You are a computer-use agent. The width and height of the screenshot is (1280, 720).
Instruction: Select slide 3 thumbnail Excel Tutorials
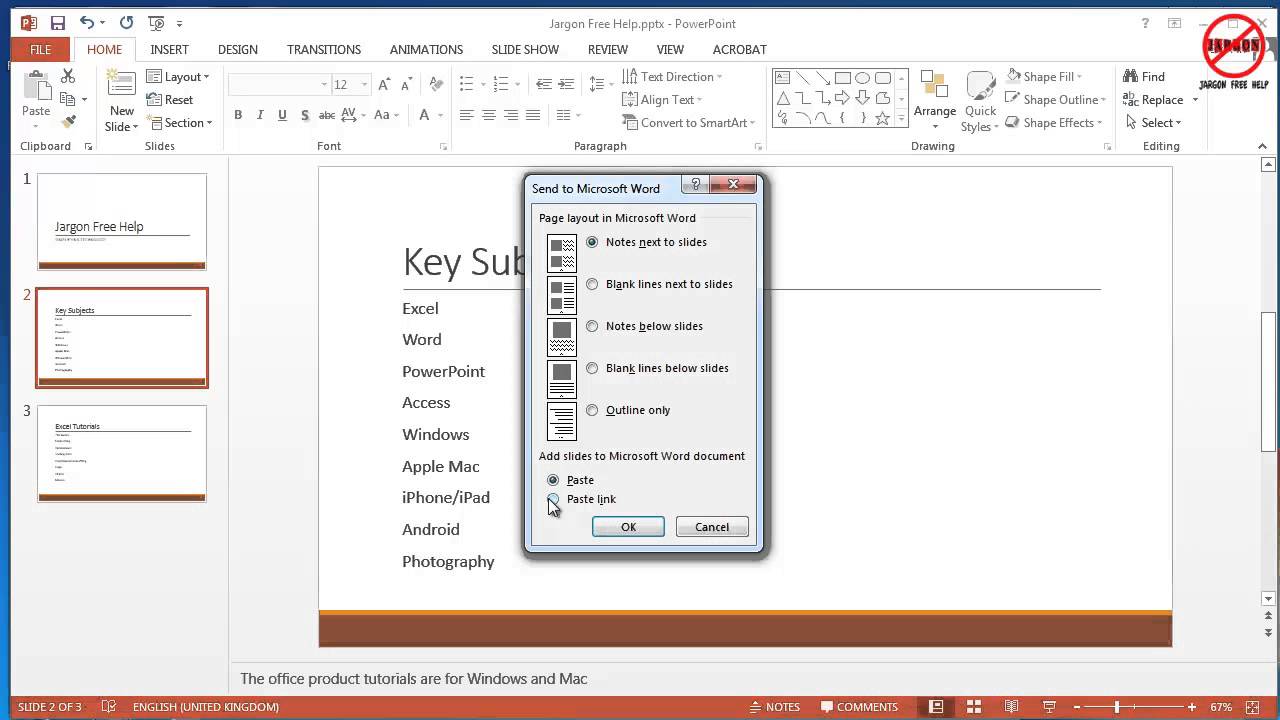click(x=122, y=454)
